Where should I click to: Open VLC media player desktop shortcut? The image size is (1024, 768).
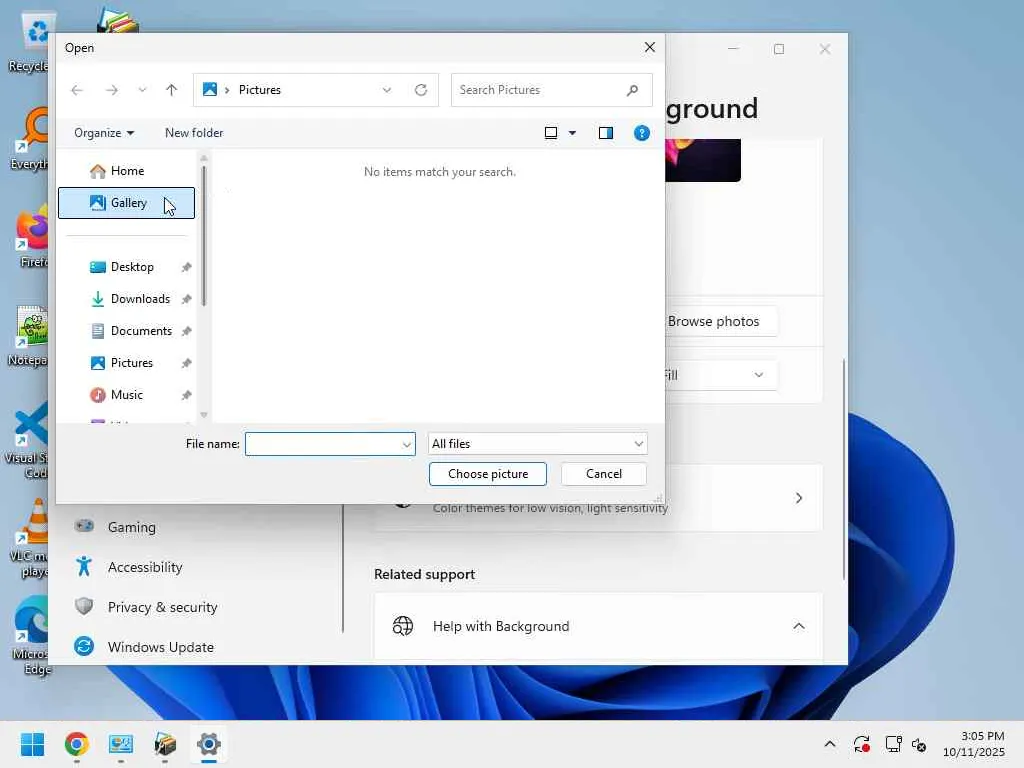30,539
